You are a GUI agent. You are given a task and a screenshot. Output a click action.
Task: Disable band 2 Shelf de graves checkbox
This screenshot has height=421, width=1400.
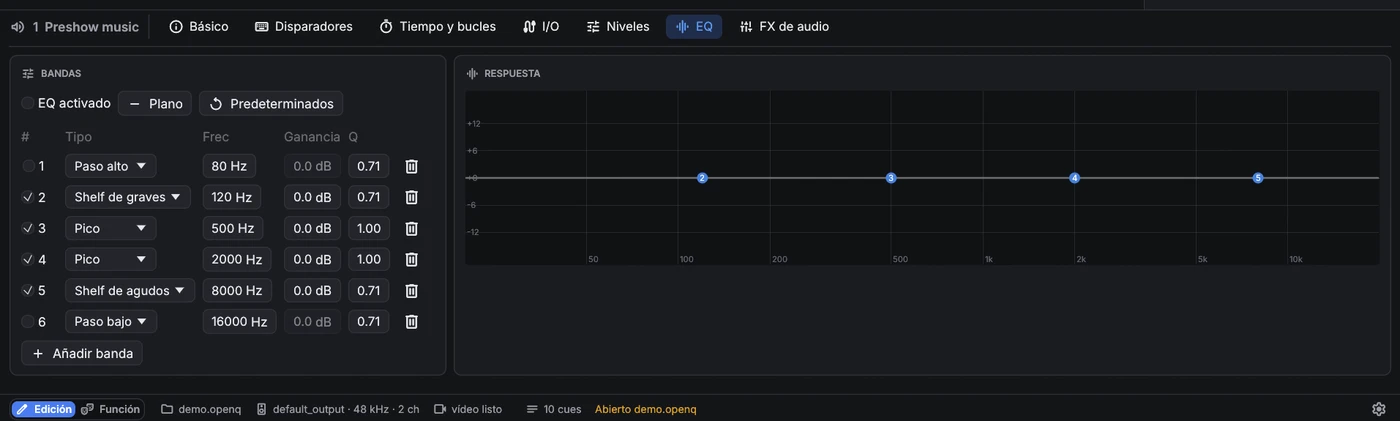click(x=28, y=197)
